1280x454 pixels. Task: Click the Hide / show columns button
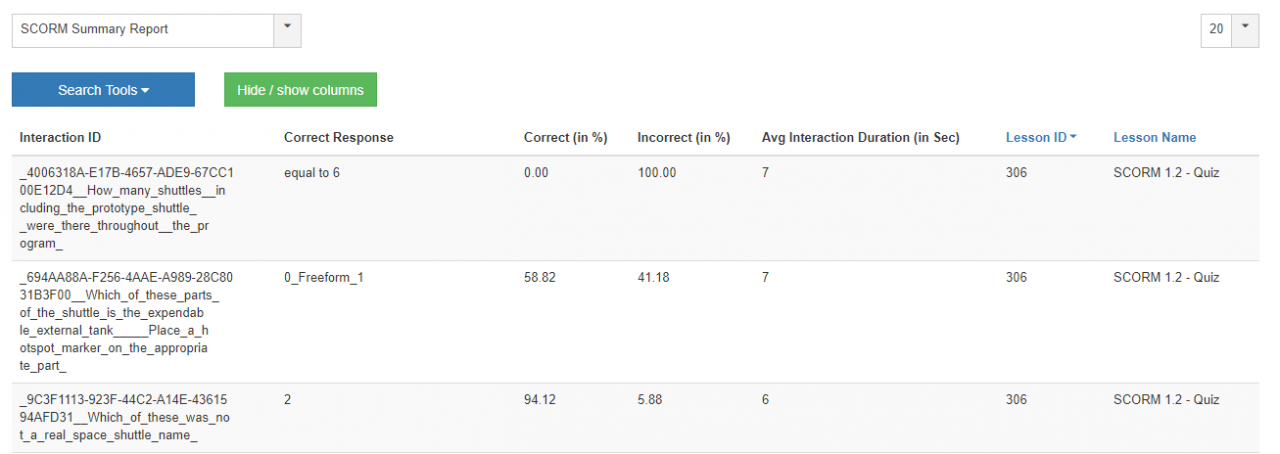[300, 90]
